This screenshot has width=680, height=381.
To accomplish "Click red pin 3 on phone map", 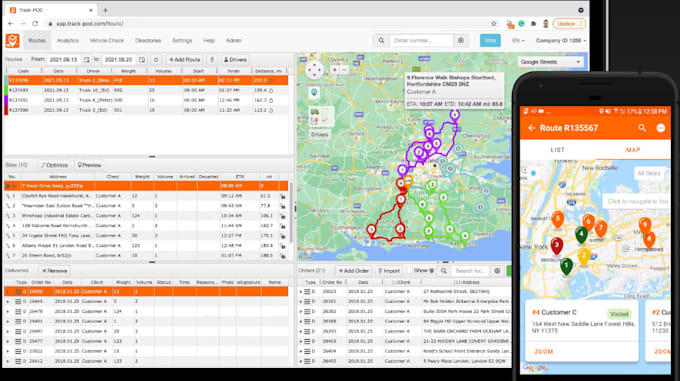I will [x=557, y=246].
